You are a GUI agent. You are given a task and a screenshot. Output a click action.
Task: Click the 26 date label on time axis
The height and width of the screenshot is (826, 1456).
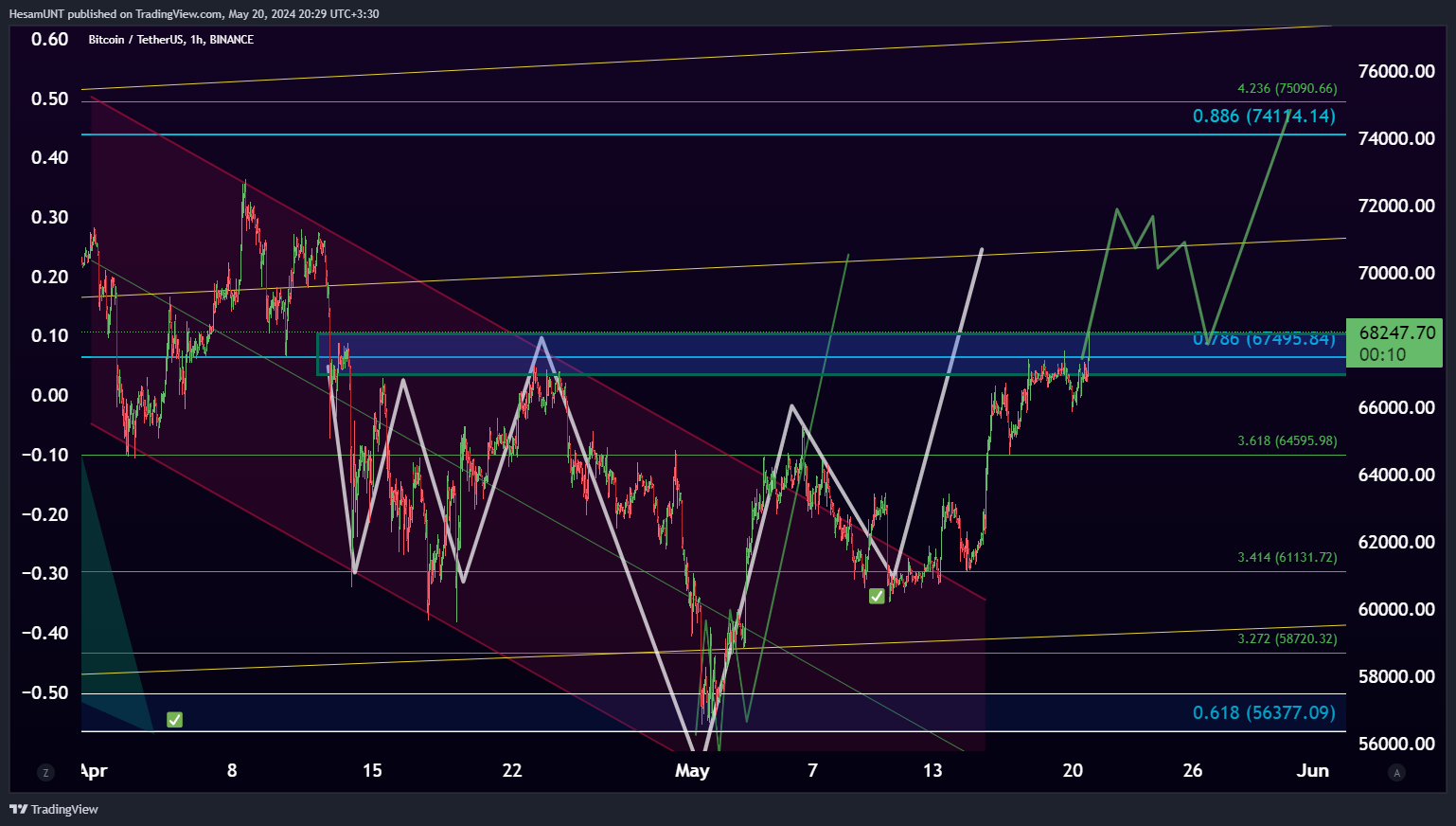(x=1193, y=770)
